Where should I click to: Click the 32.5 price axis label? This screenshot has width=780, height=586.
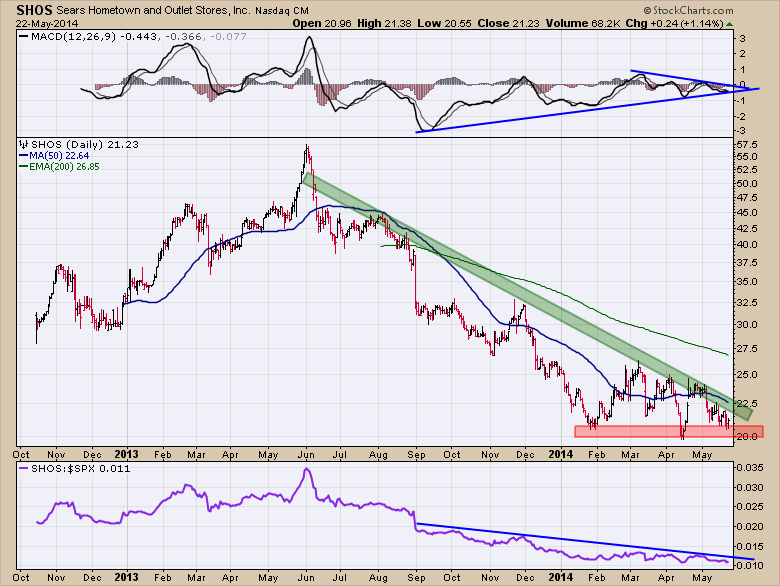coord(747,302)
